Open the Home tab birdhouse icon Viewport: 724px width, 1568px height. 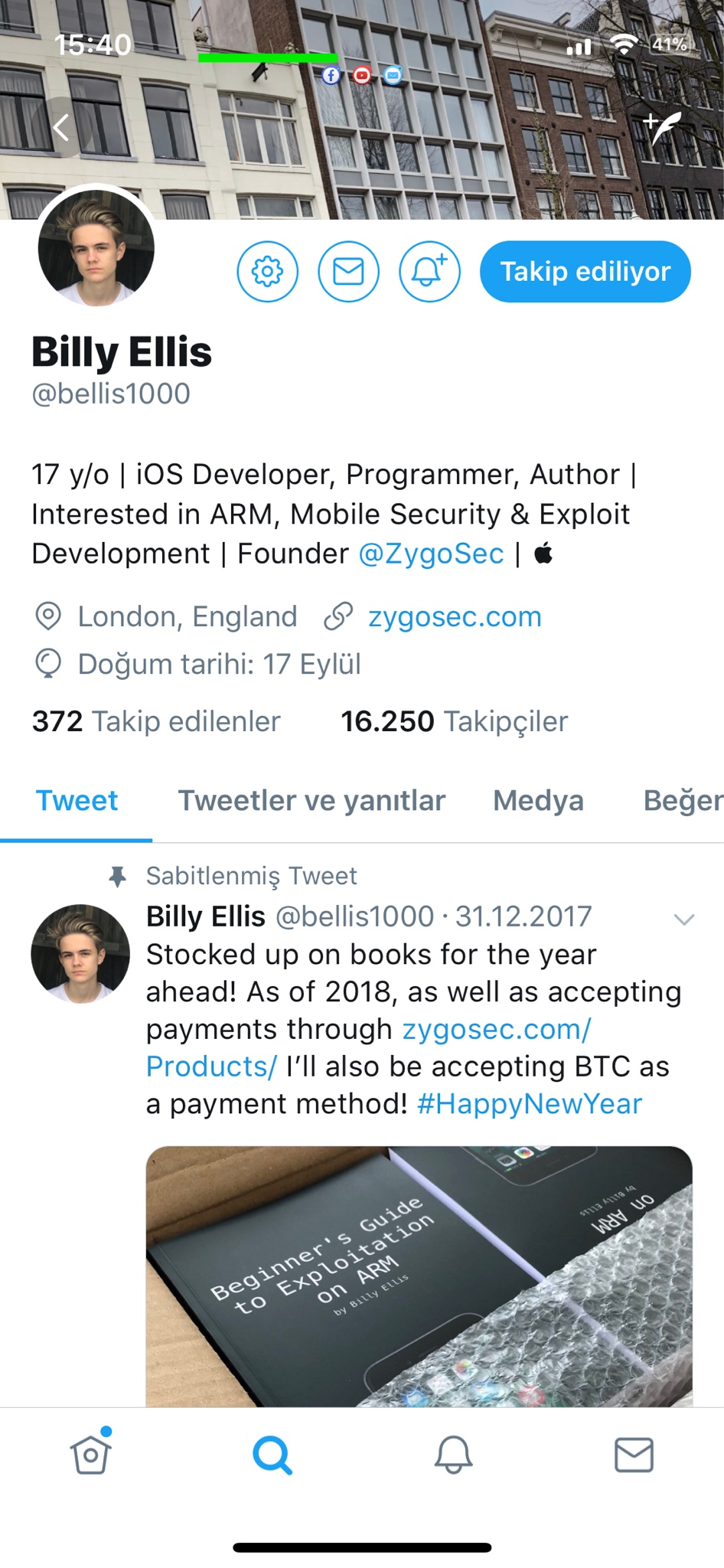pyautogui.click(x=90, y=1452)
